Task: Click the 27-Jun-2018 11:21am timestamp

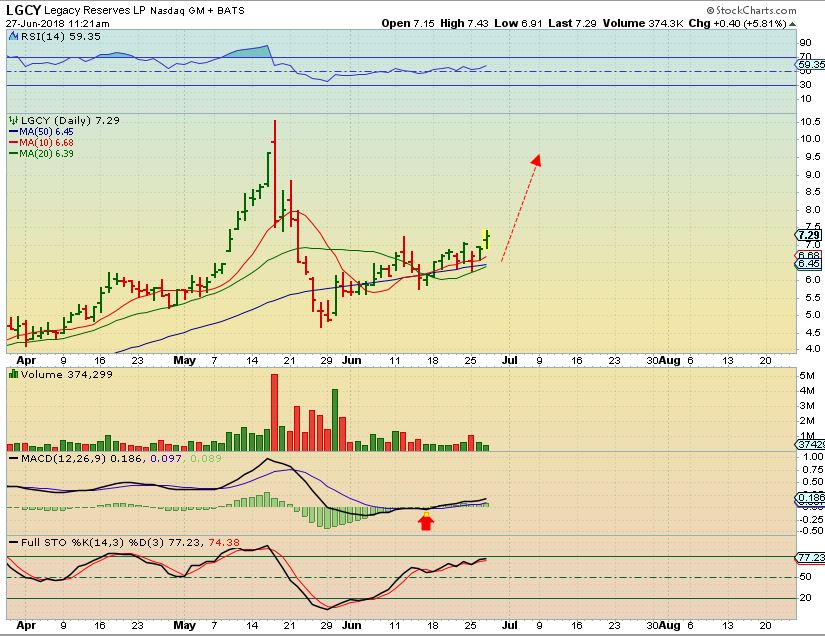Action: [x=57, y=24]
